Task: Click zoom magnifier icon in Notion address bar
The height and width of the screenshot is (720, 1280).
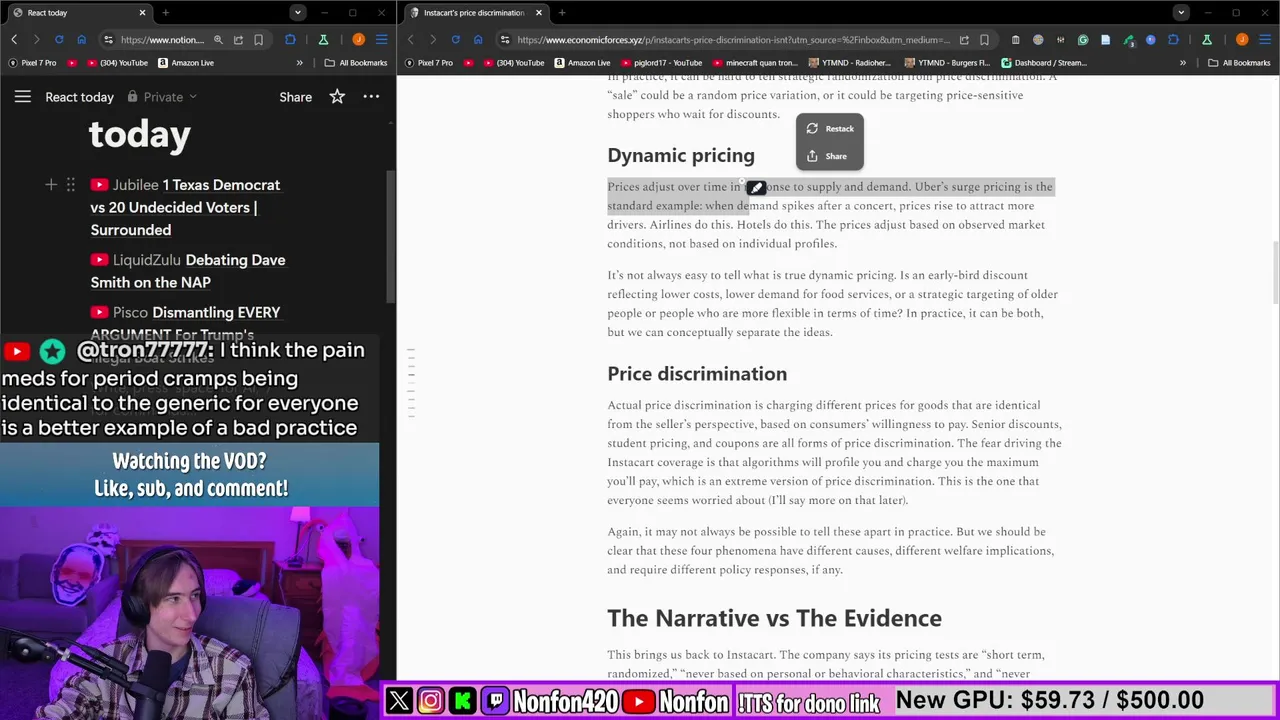Action: (218, 40)
